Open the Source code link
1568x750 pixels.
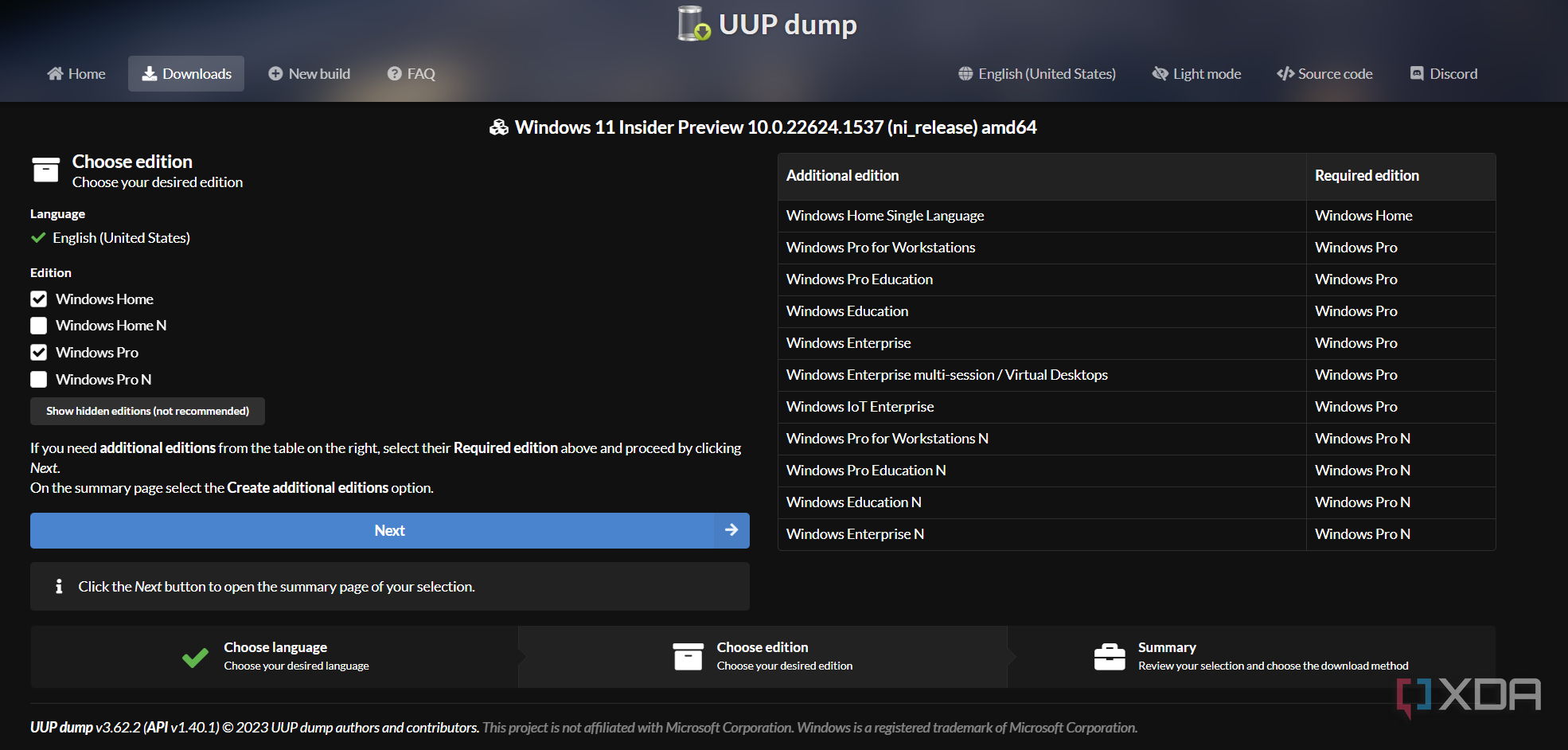(1324, 73)
